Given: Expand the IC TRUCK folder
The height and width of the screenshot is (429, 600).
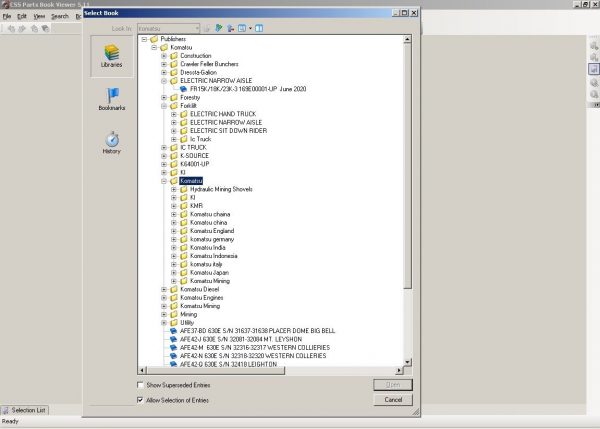Looking at the screenshot, I should pyautogui.click(x=164, y=147).
